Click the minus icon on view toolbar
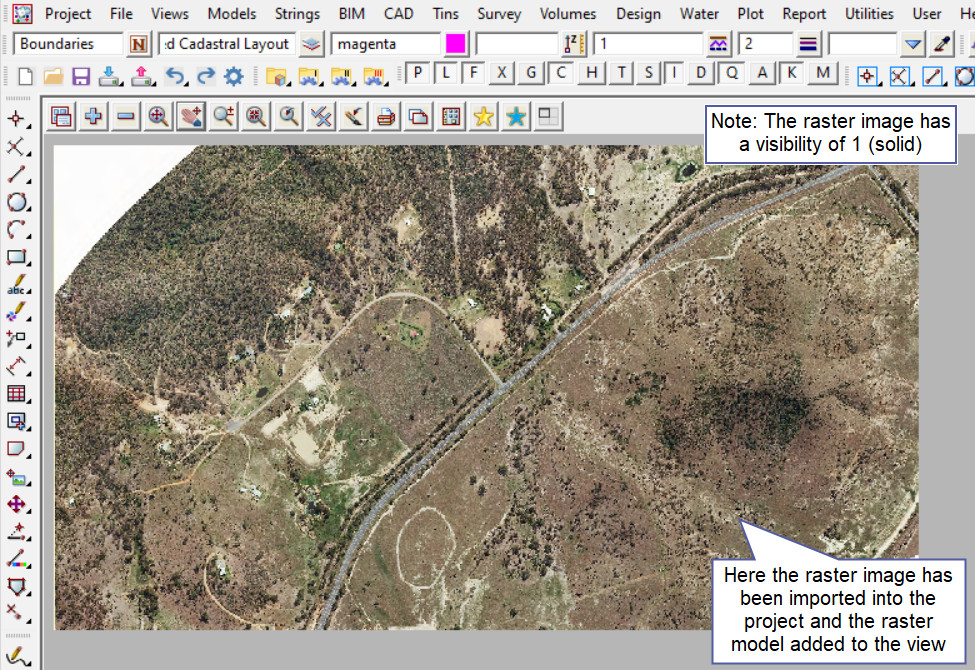The width and height of the screenshot is (975, 670). 125,117
